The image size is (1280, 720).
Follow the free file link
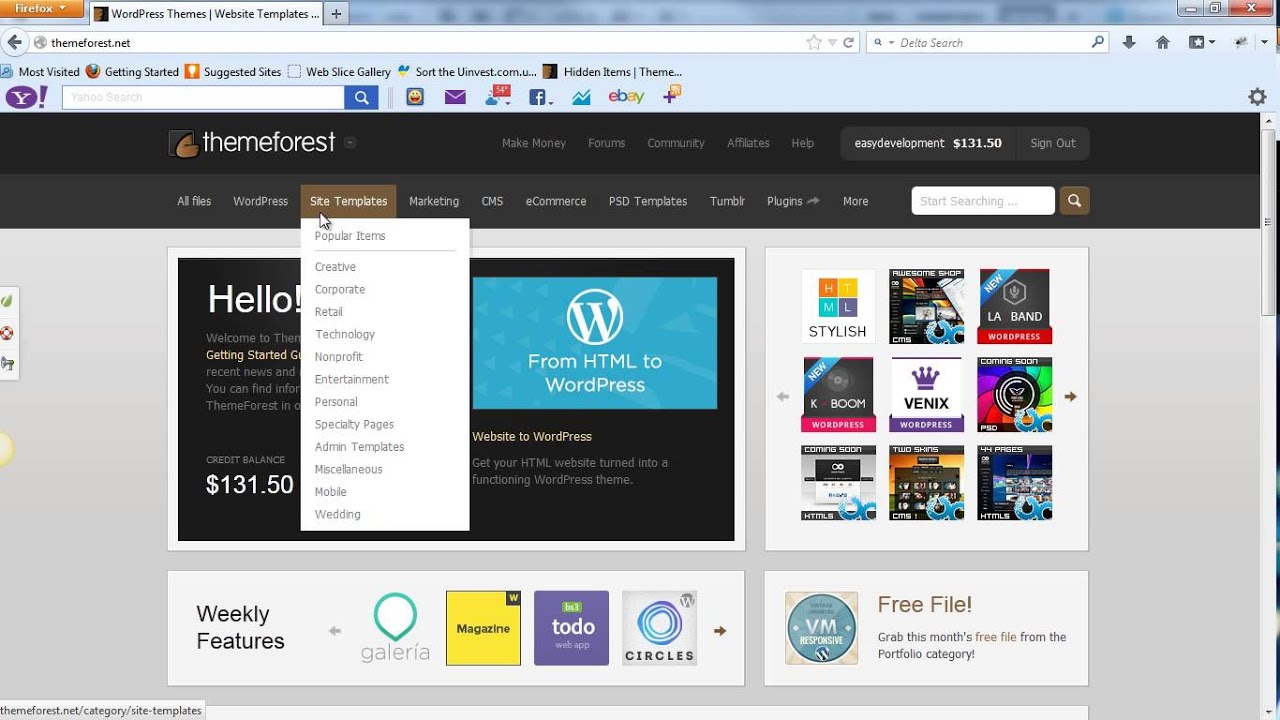(996, 637)
